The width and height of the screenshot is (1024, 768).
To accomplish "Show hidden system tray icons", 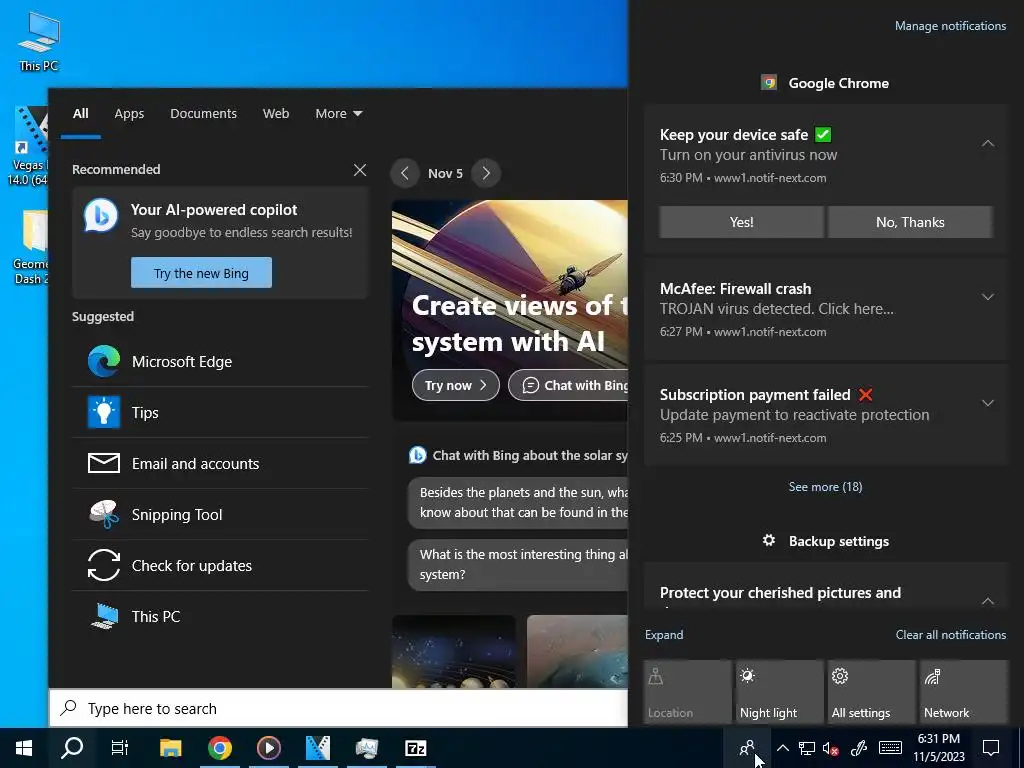I will [783, 748].
